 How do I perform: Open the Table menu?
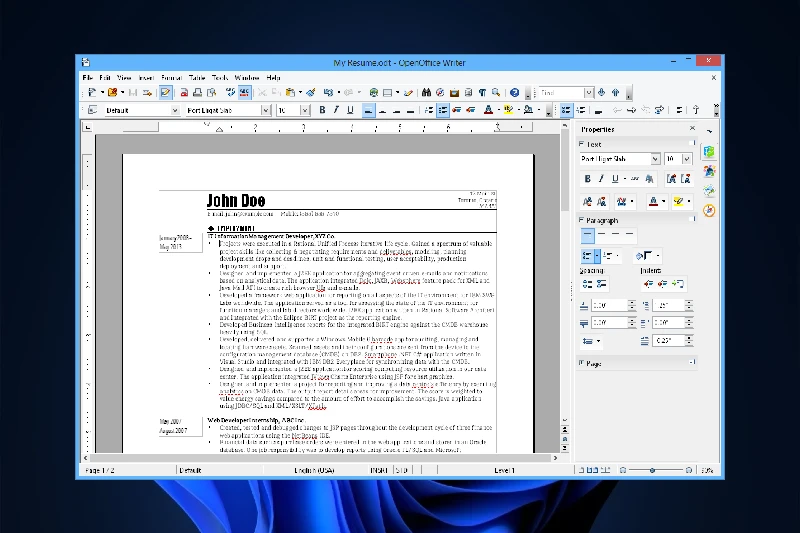(x=197, y=77)
